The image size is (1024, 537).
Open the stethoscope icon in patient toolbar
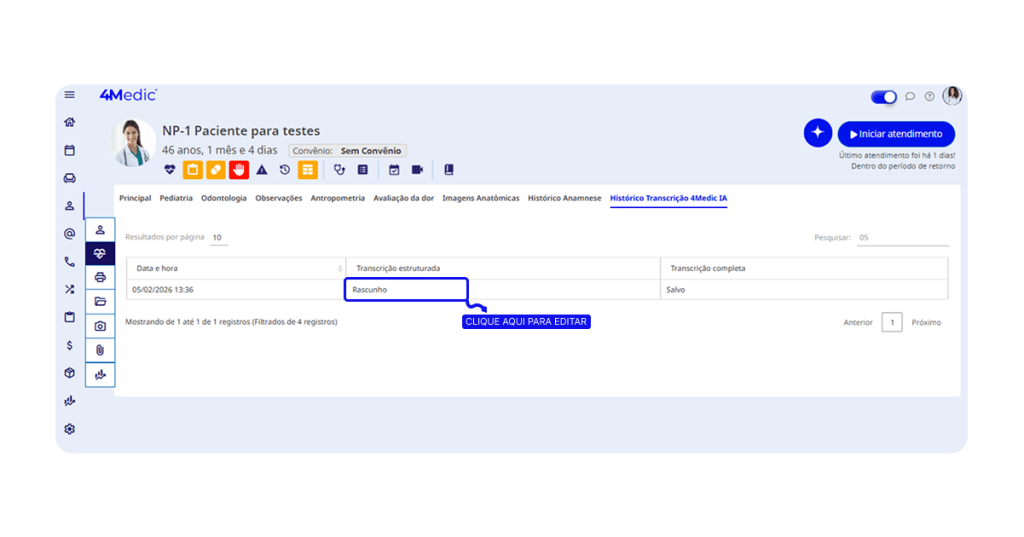(x=340, y=170)
